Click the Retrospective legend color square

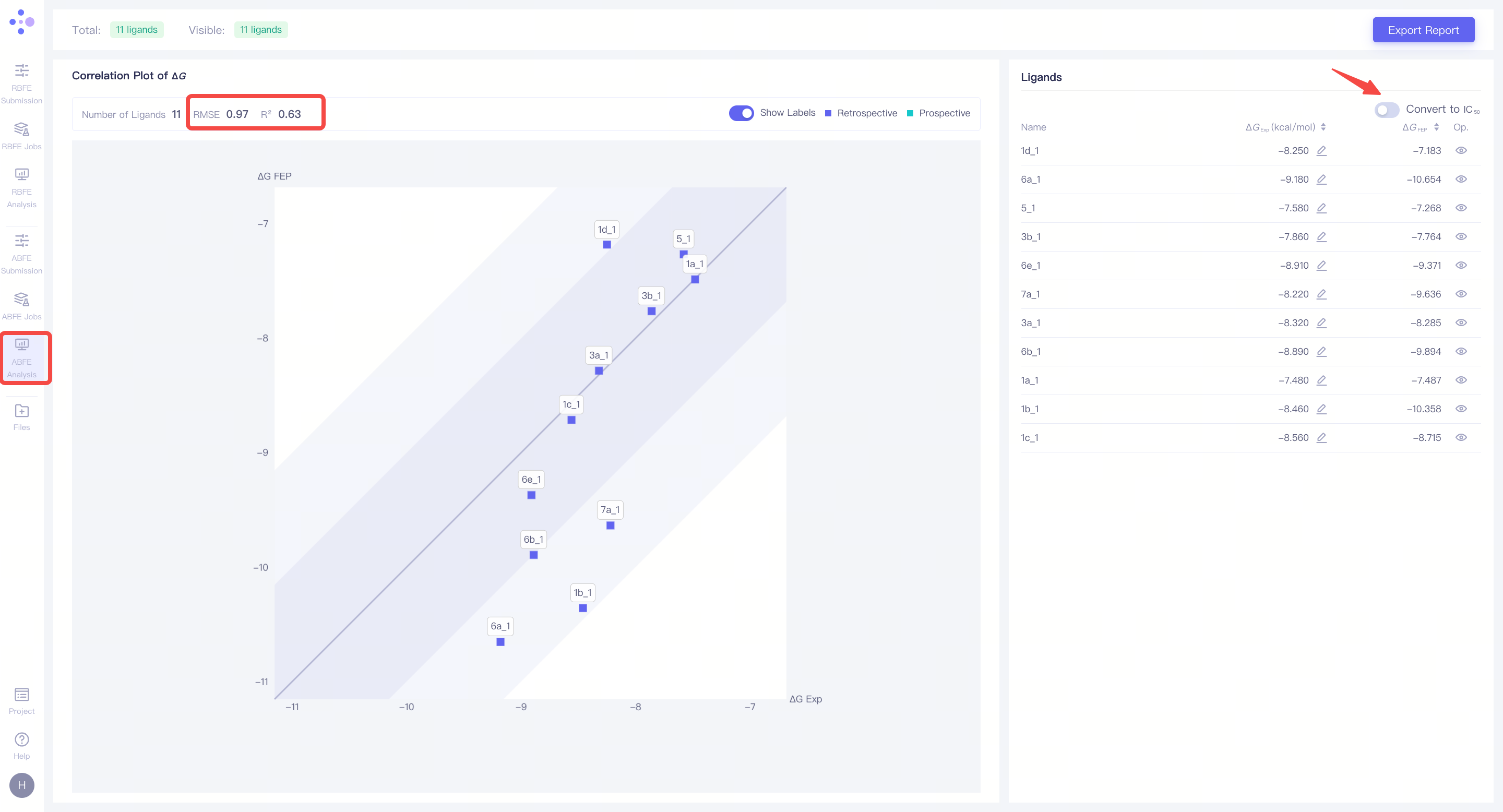coord(828,113)
